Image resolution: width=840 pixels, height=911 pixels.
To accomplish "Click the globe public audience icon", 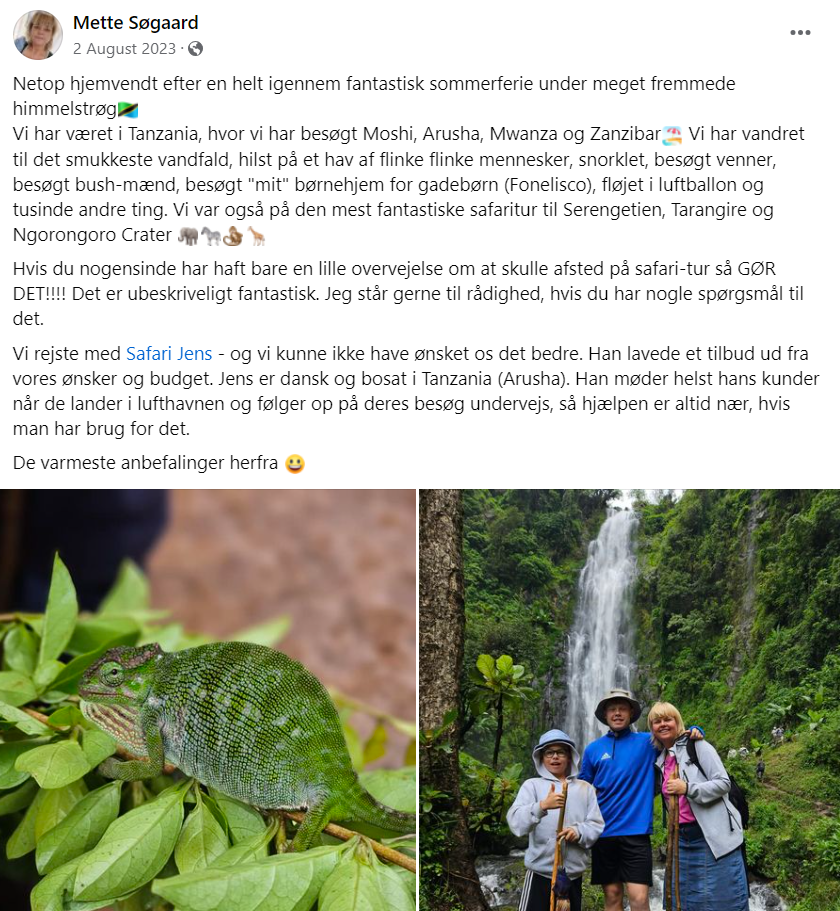I will click(196, 49).
